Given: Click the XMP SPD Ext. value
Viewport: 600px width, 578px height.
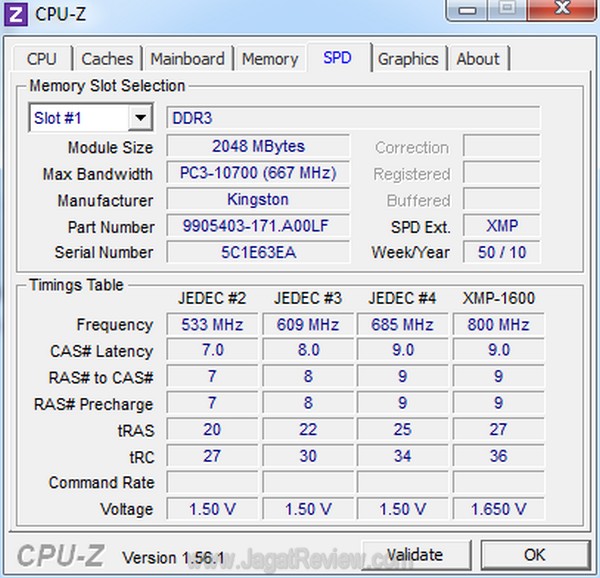Looking at the screenshot, I should point(502,226).
